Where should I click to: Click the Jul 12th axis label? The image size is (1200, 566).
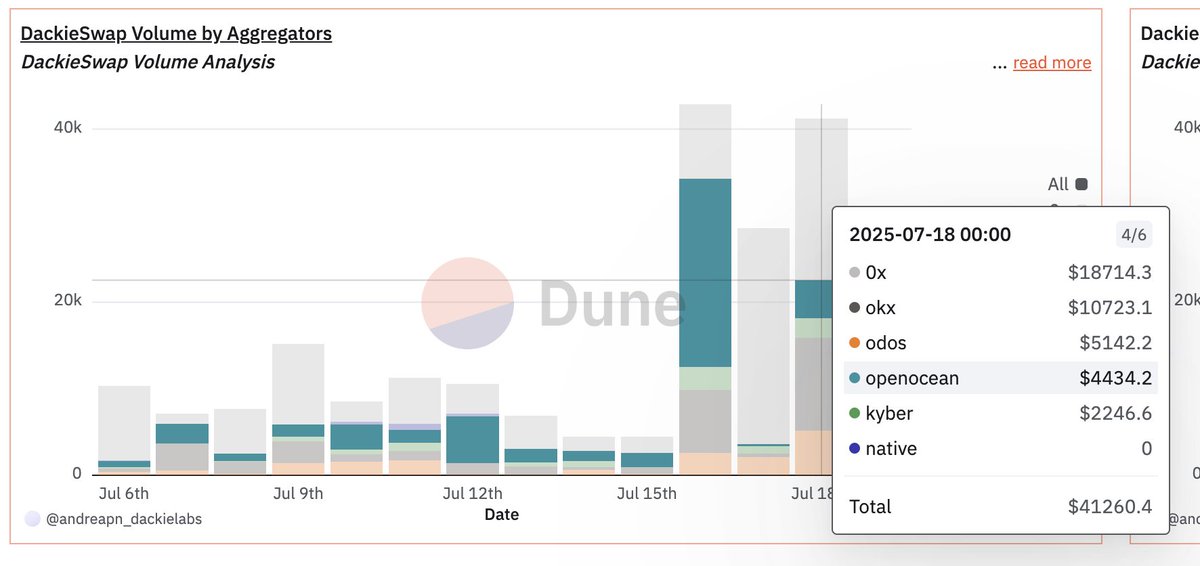click(472, 493)
